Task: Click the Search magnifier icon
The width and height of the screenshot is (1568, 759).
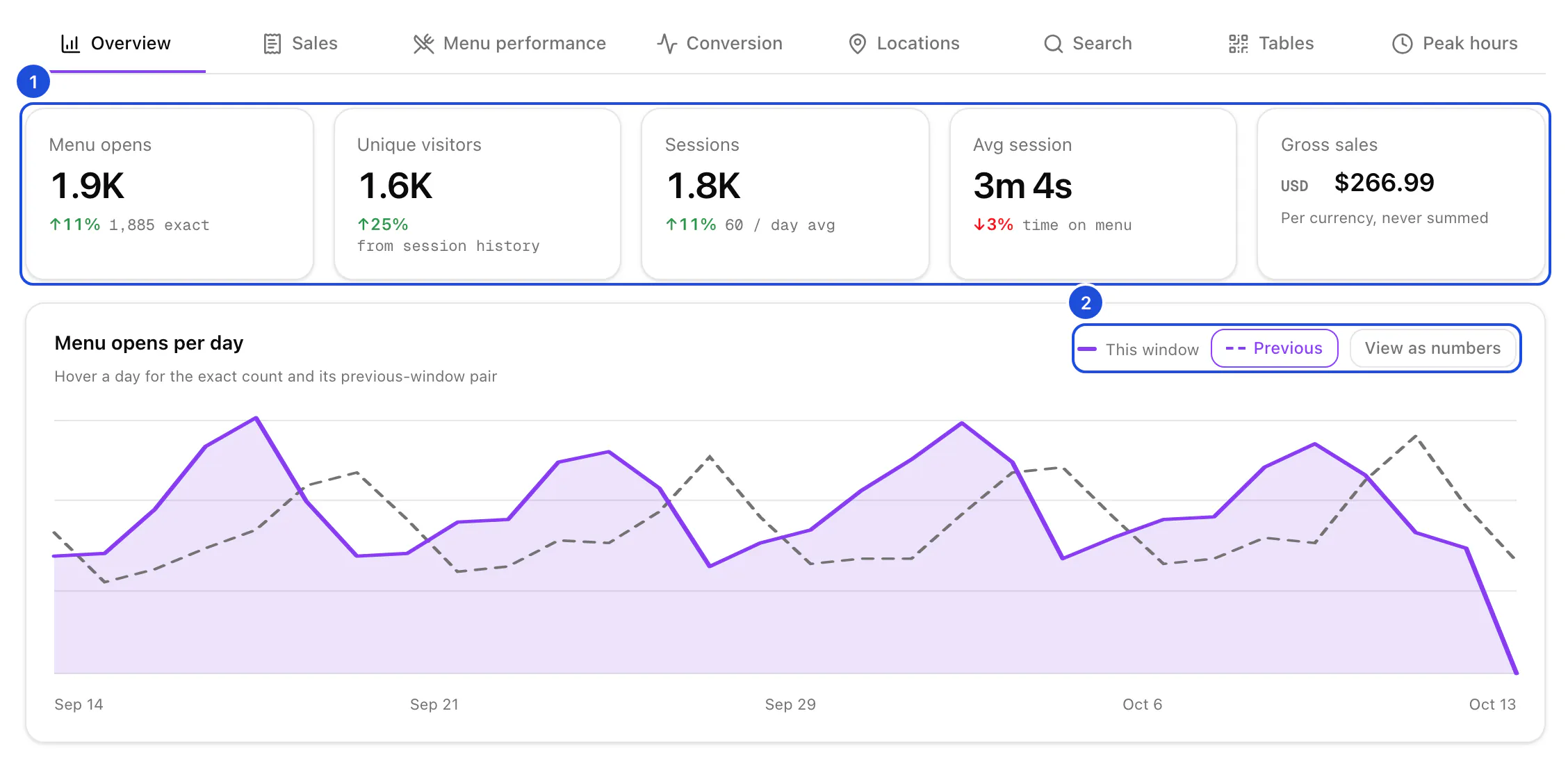Action: point(1053,44)
